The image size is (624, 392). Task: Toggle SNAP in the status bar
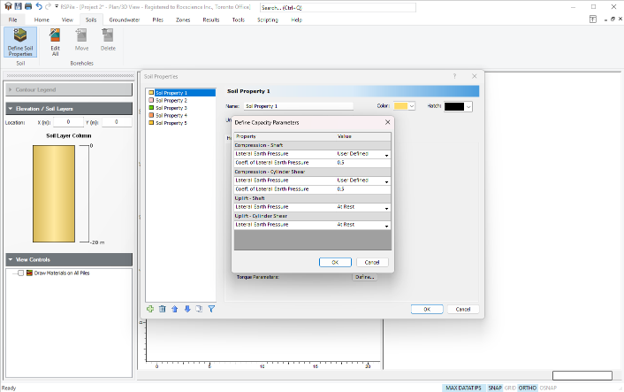click(x=495, y=388)
